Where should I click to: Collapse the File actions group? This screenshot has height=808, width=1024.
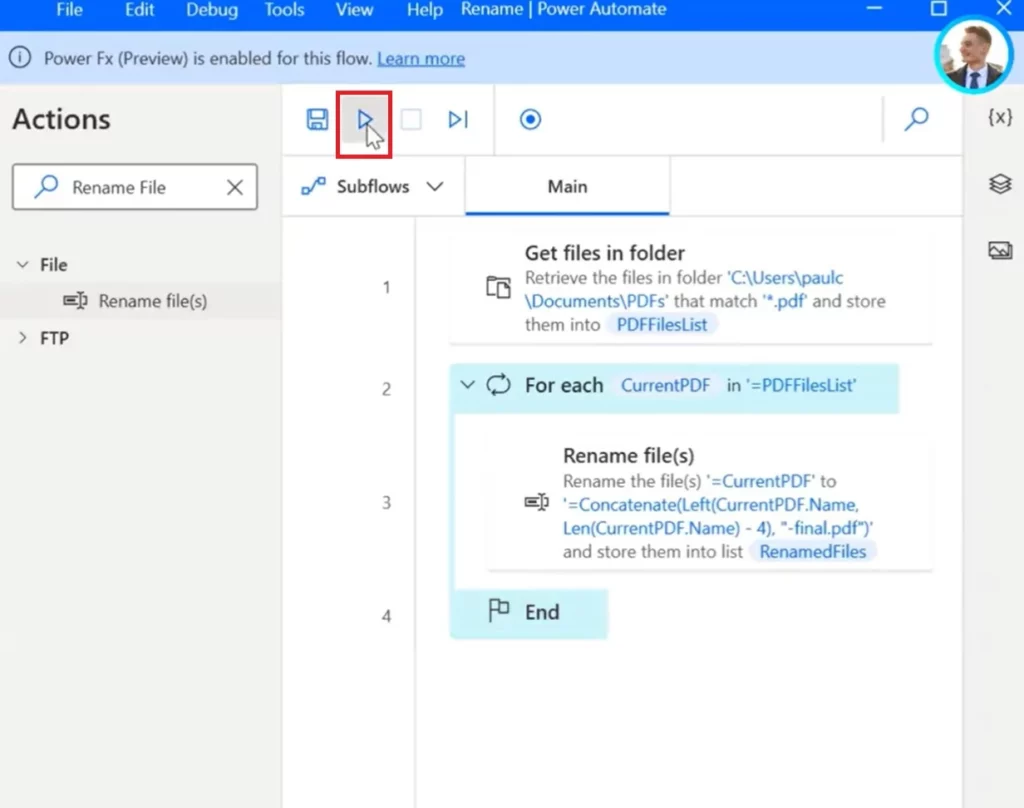pos(23,265)
